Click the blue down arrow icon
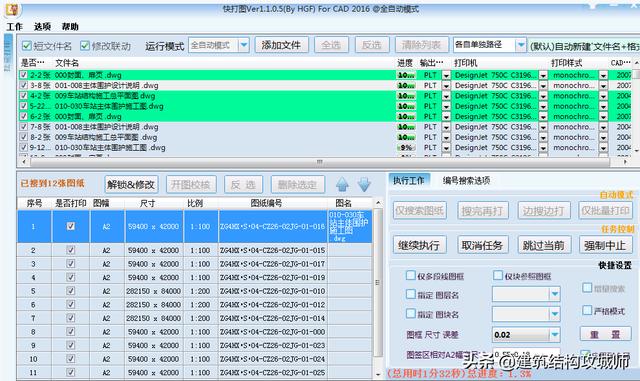The image size is (640, 381). pyautogui.click(x=364, y=185)
